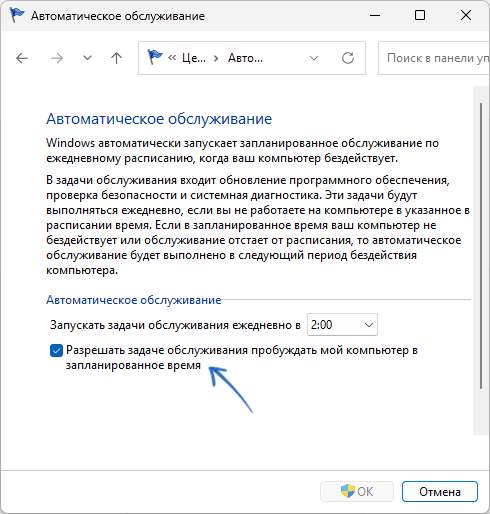Go up one level with up arrow

pos(116,58)
